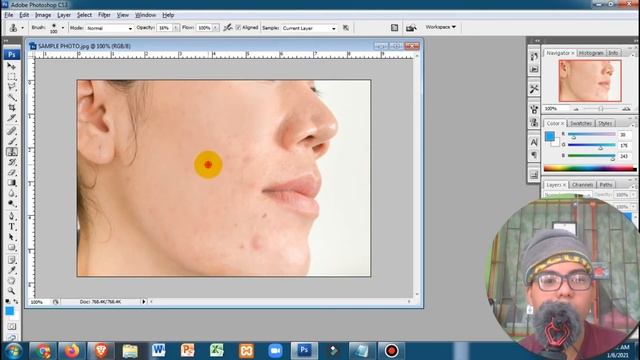Open the Flow slider arrow
The width and height of the screenshot is (640, 360).
[215, 28]
